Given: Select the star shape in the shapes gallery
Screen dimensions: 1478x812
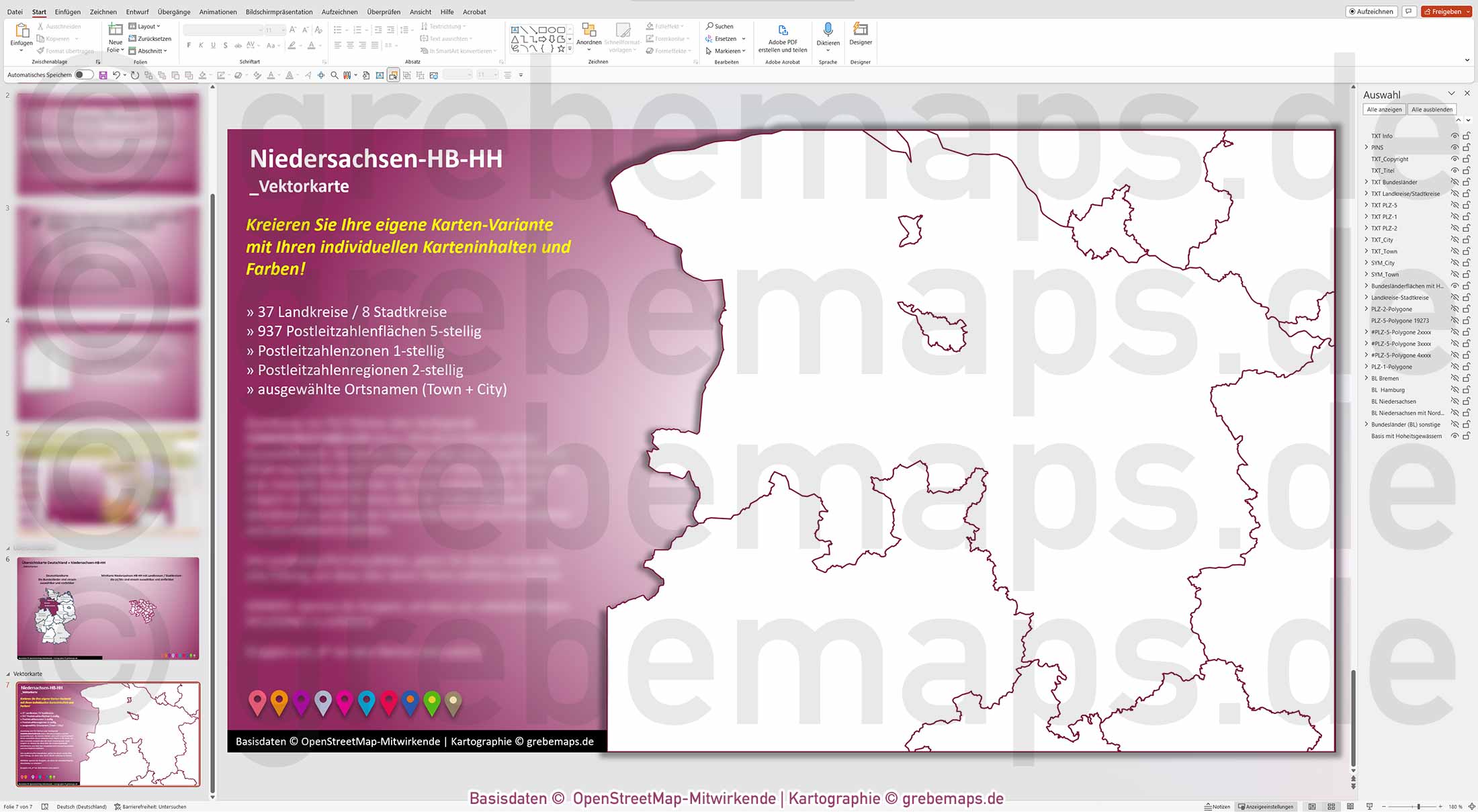Looking at the screenshot, I should [562, 48].
